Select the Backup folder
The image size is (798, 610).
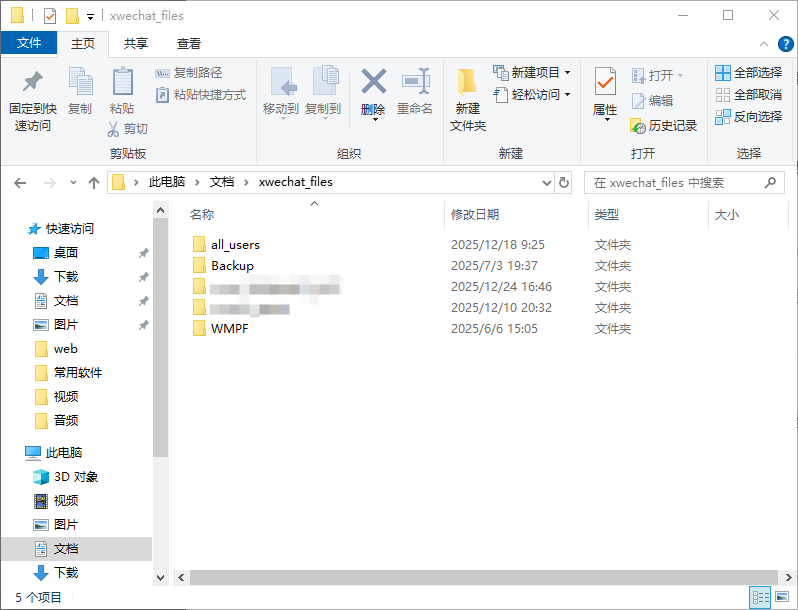click(x=233, y=266)
